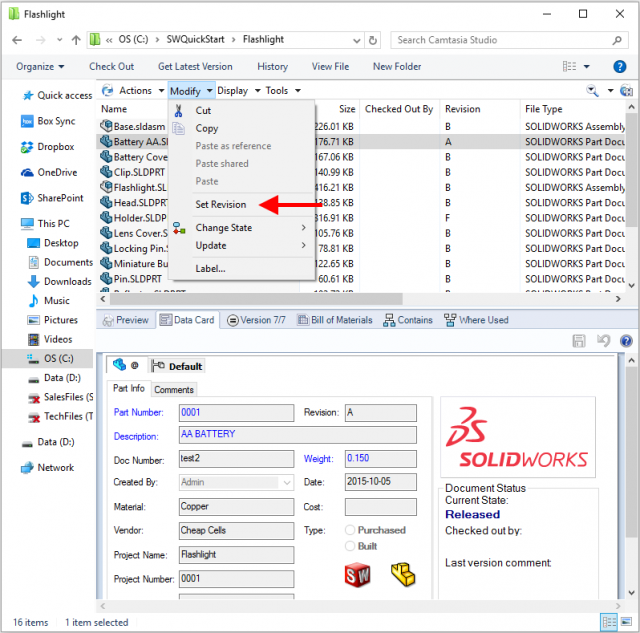This screenshot has width=640, height=633.
Task: Click the View File button
Action: (330, 67)
